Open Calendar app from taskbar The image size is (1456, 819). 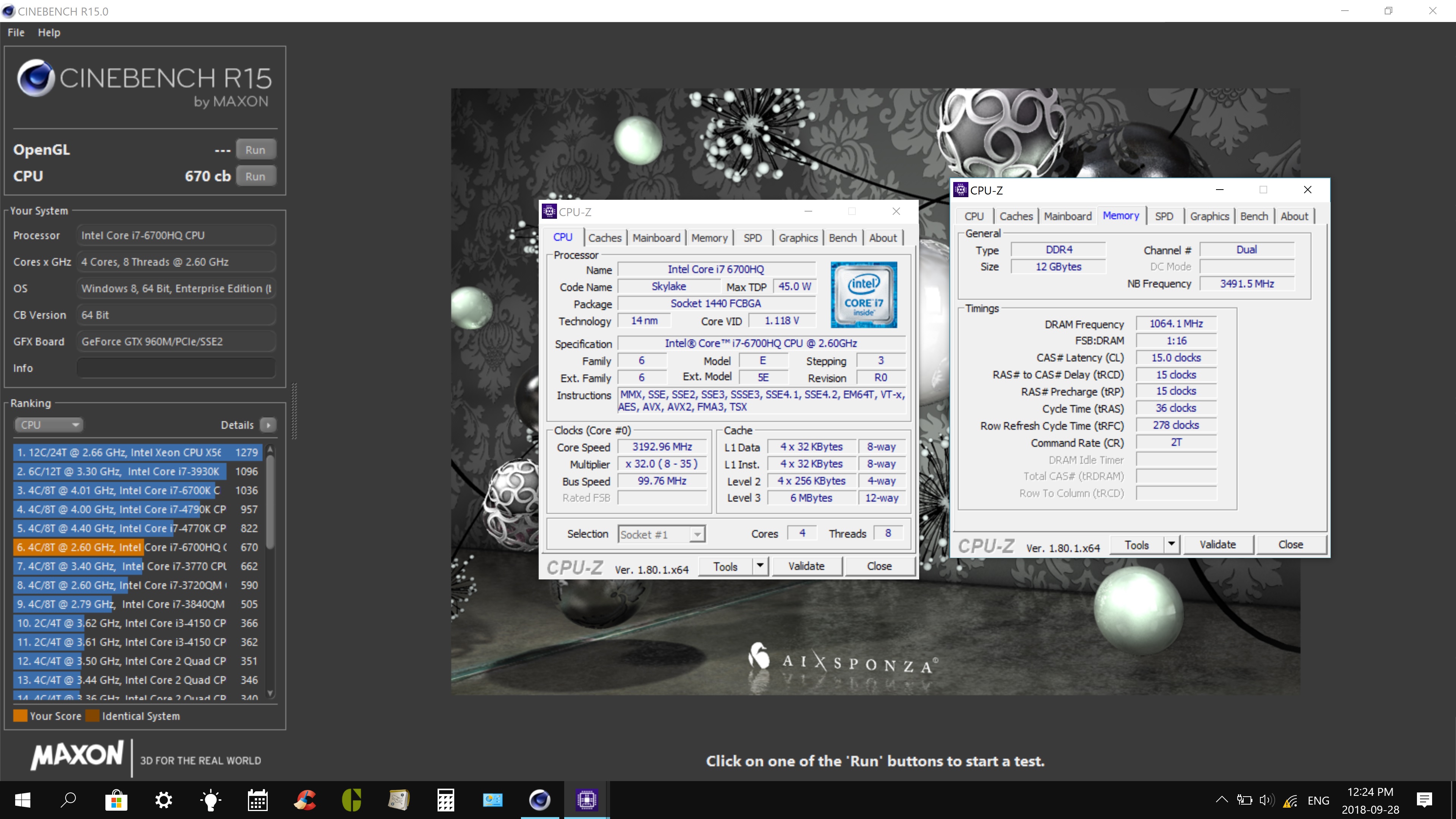(258, 800)
